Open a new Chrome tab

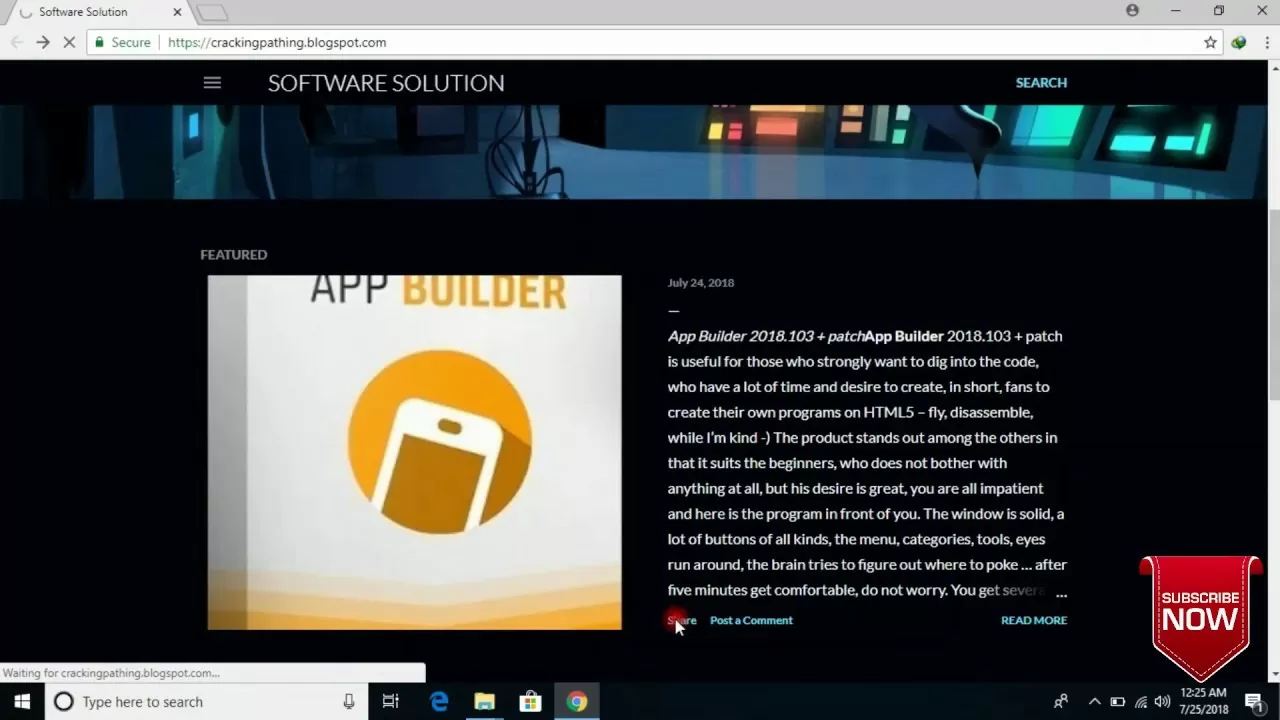point(212,13)
